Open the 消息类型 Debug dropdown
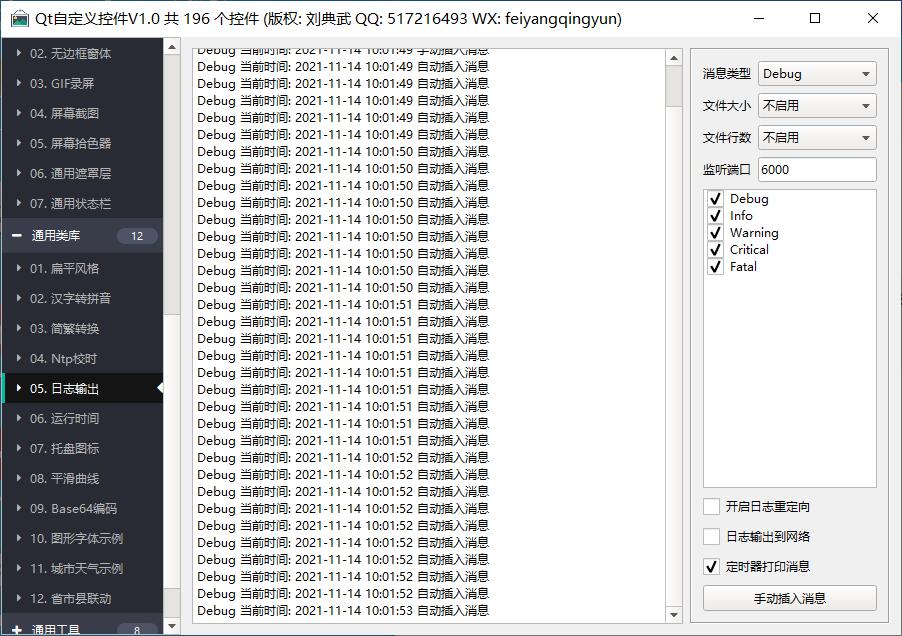This screenshot has width=902, height=636. 817,74
